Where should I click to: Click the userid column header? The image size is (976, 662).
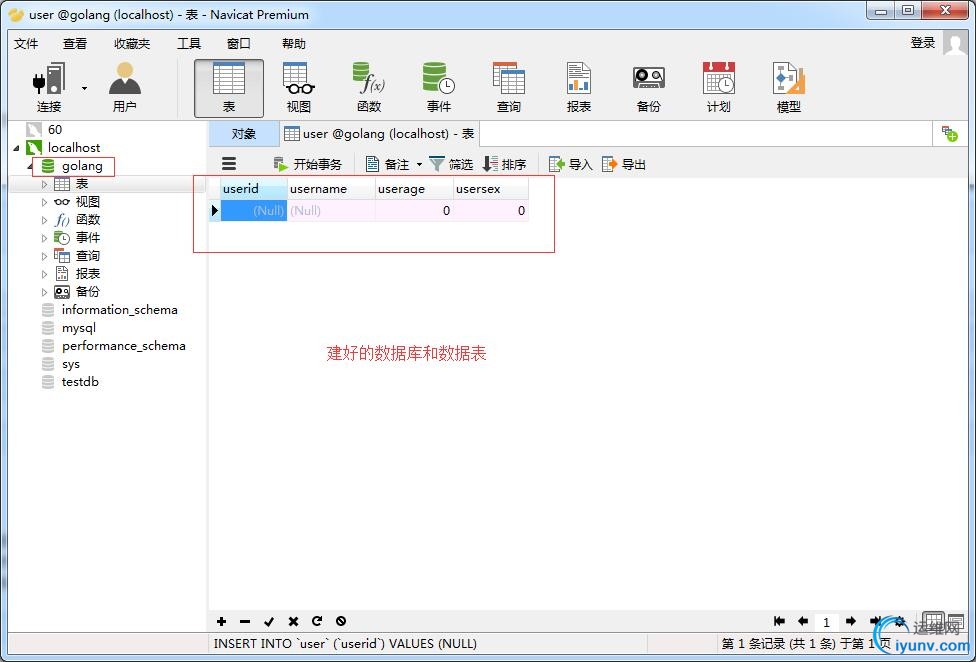(x=254, y=189)
